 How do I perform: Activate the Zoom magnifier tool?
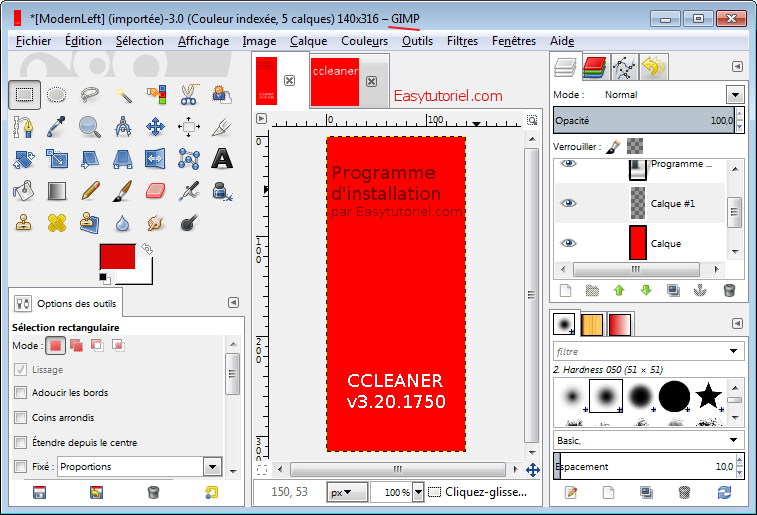tap(90, 127)
